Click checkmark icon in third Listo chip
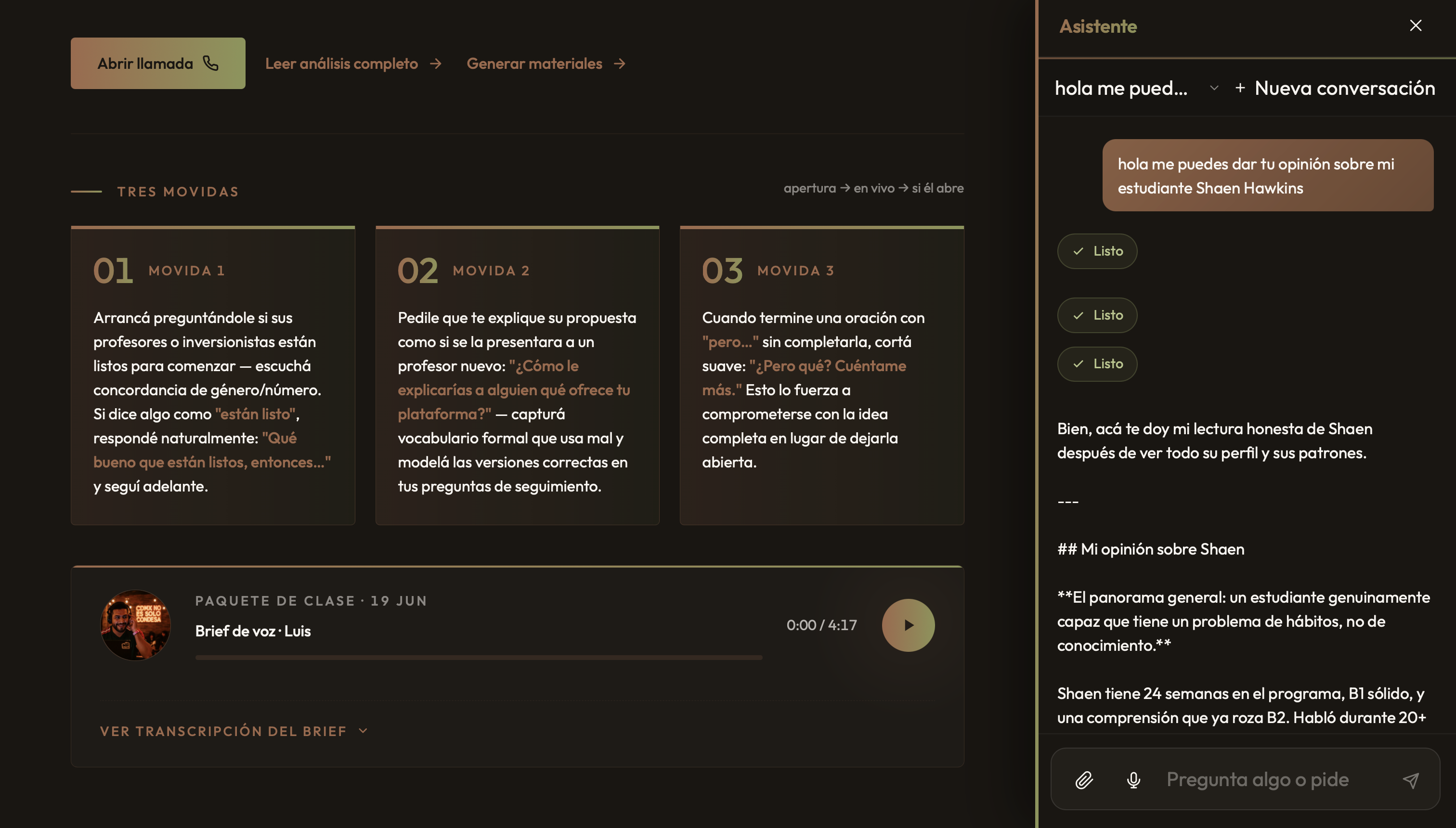1456x828 pixels. (1079, 364)
